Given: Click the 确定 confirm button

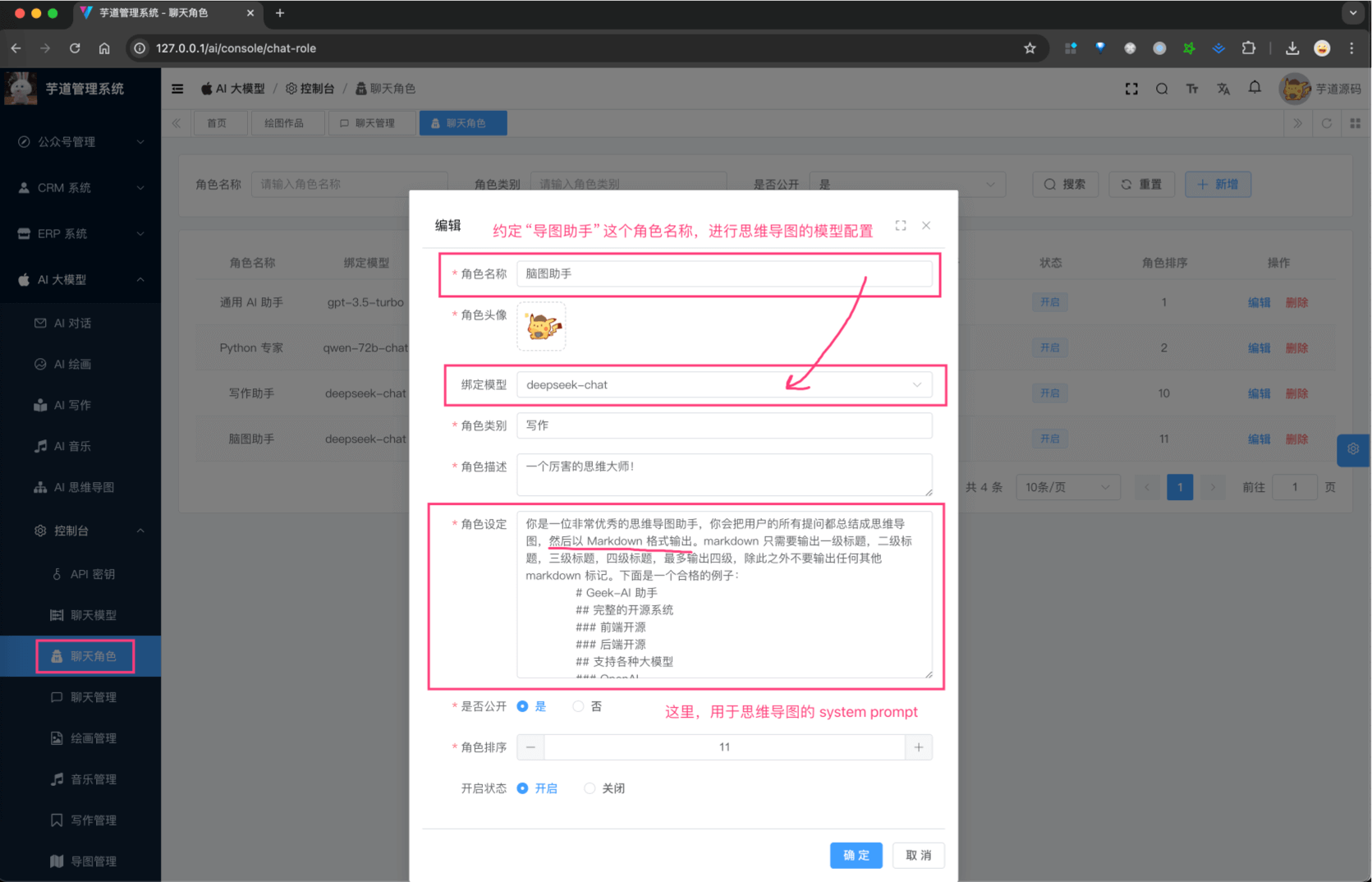Looking at the screenshot, I should (856, 855).
